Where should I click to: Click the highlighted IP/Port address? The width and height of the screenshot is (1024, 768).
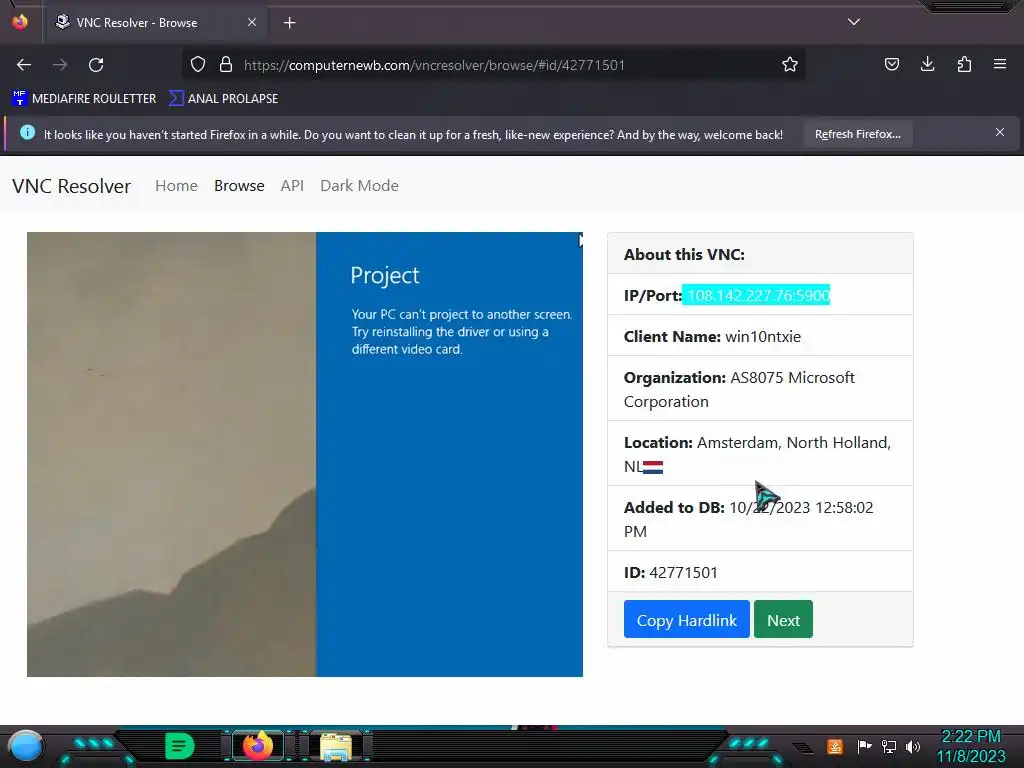coord(756,295)
